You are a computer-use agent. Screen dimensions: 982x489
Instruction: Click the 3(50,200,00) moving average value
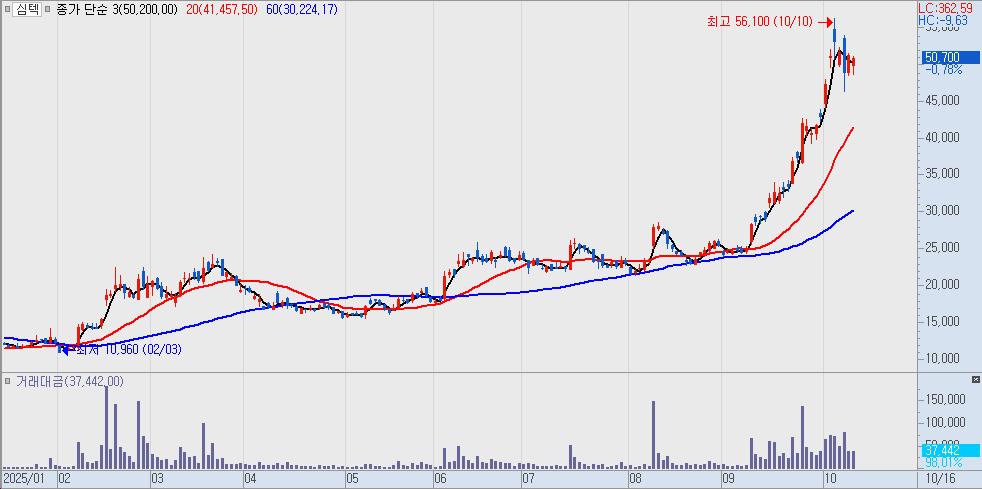pyautogui.click(x=143, y=11)
